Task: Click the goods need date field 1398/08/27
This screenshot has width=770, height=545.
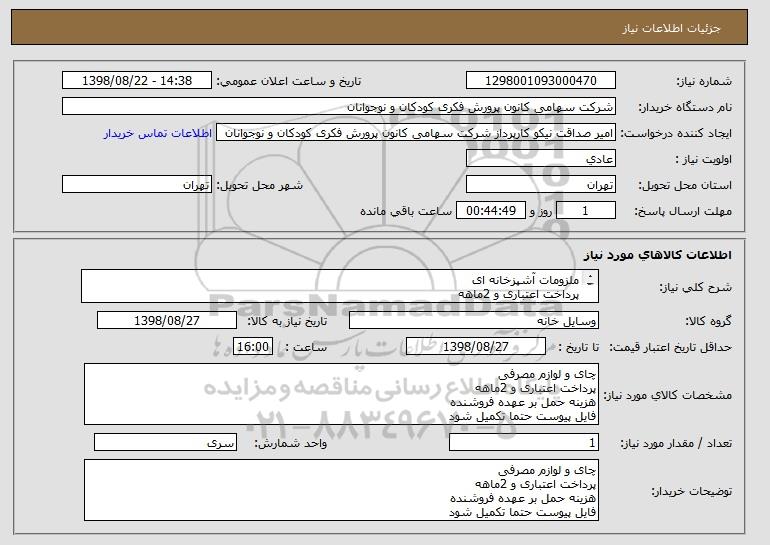Action: pyautogui.click(x=167, y=321)
